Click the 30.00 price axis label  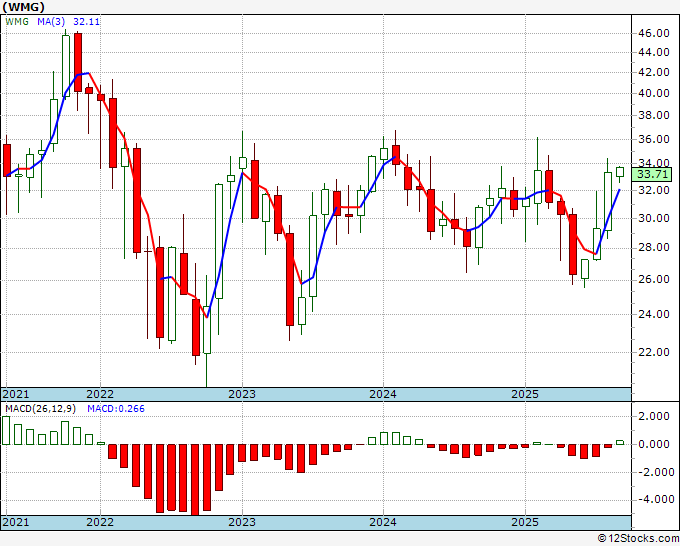tap(654, 218)
